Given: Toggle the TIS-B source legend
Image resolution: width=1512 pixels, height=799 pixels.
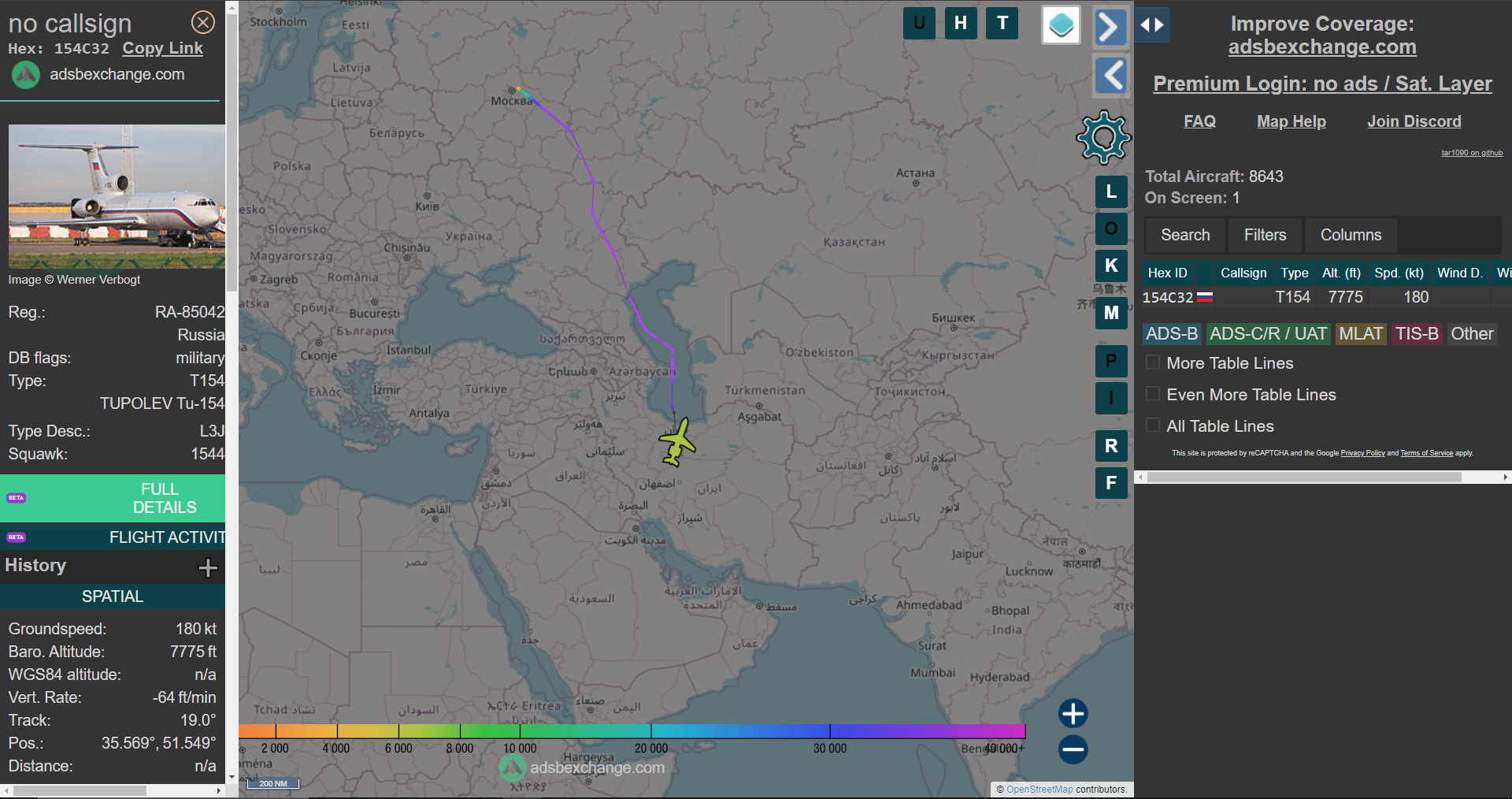Looking at the screenshot, I should (1417, 334).
